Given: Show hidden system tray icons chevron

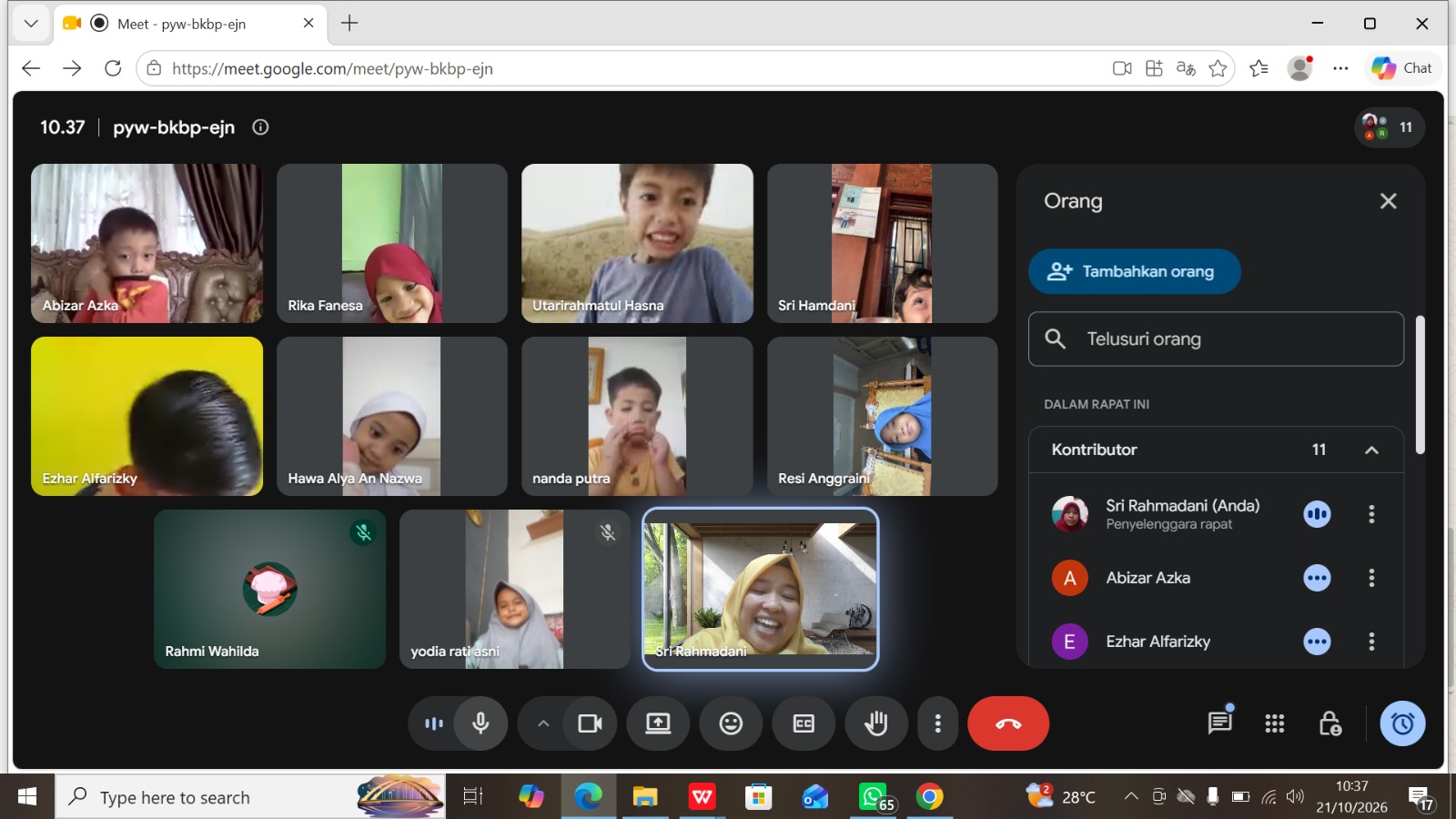Looking at the screenshot, I should point(1131,796).
